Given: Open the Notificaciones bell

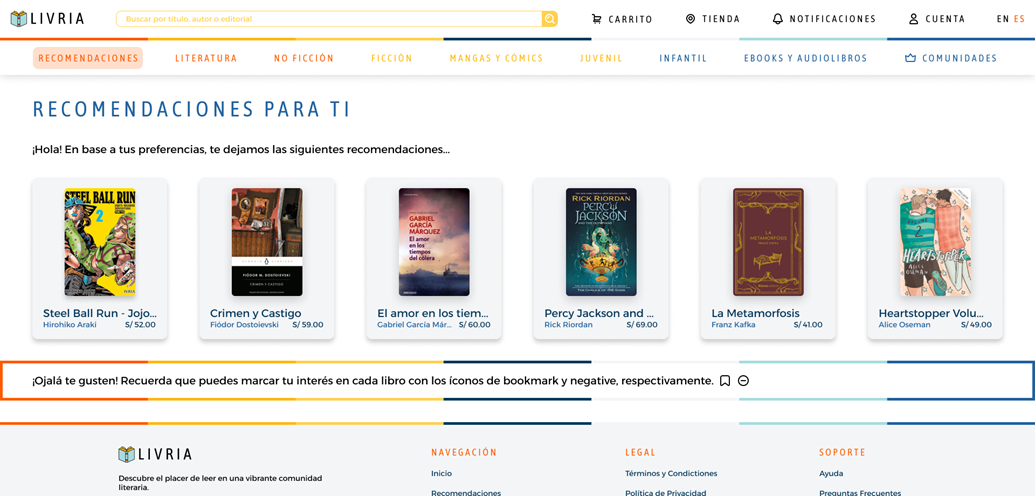Looking at the screenshot, I should 824,19.
